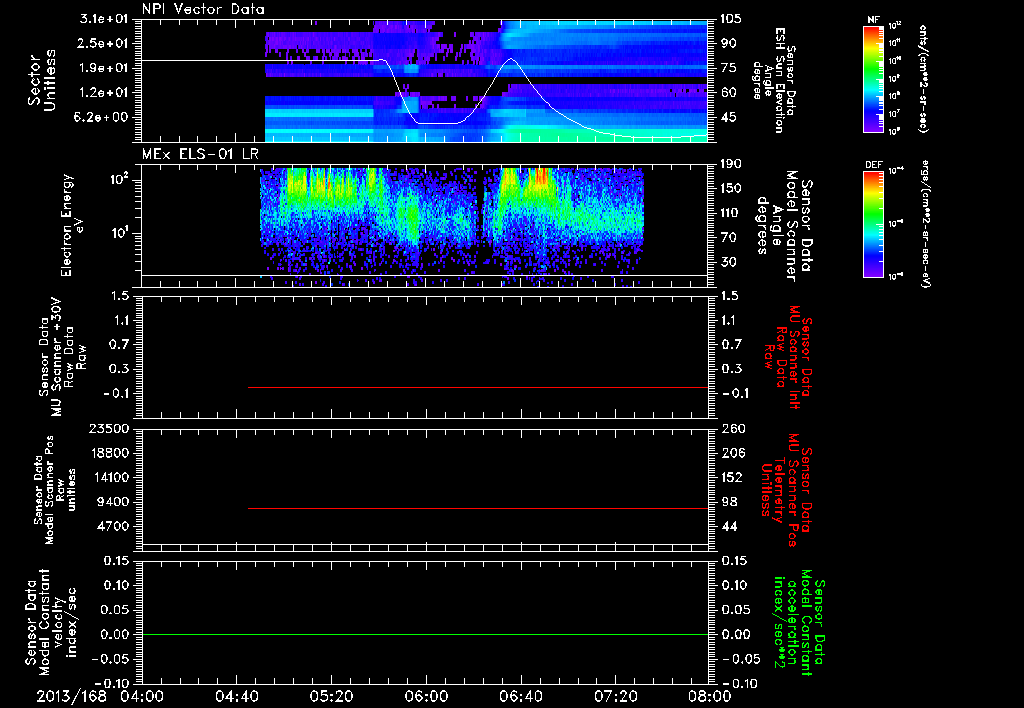The width and height of the screenshot is (1024, 708).
Task: Click the "18800" scanner position tick label
Action: point(109,453)
